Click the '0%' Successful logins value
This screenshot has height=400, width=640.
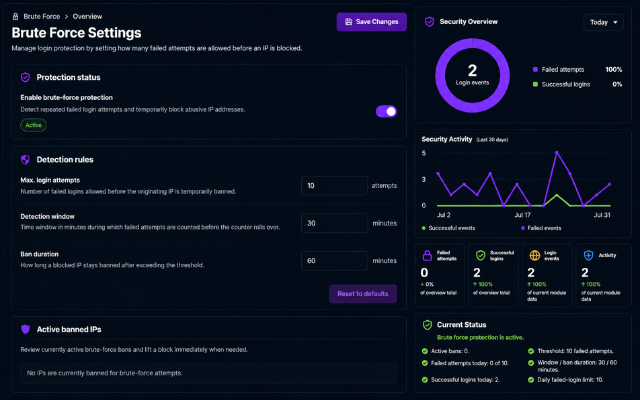[617, 84]
